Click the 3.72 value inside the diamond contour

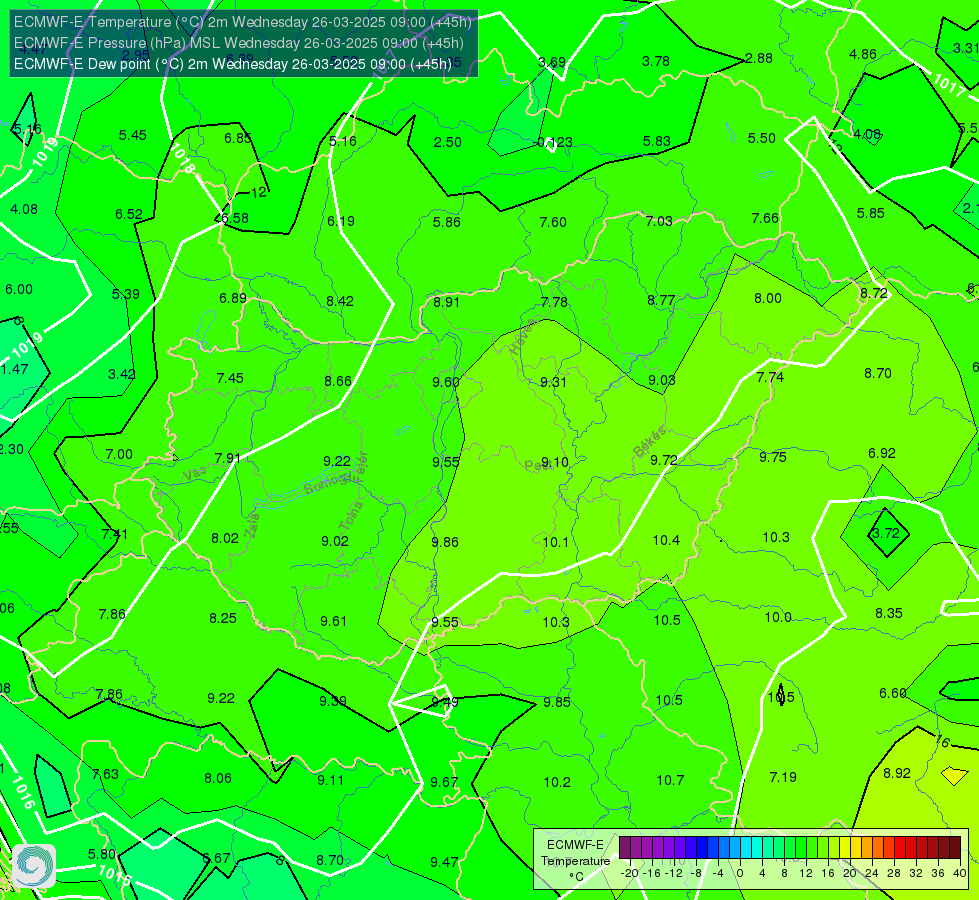point(886,533)
